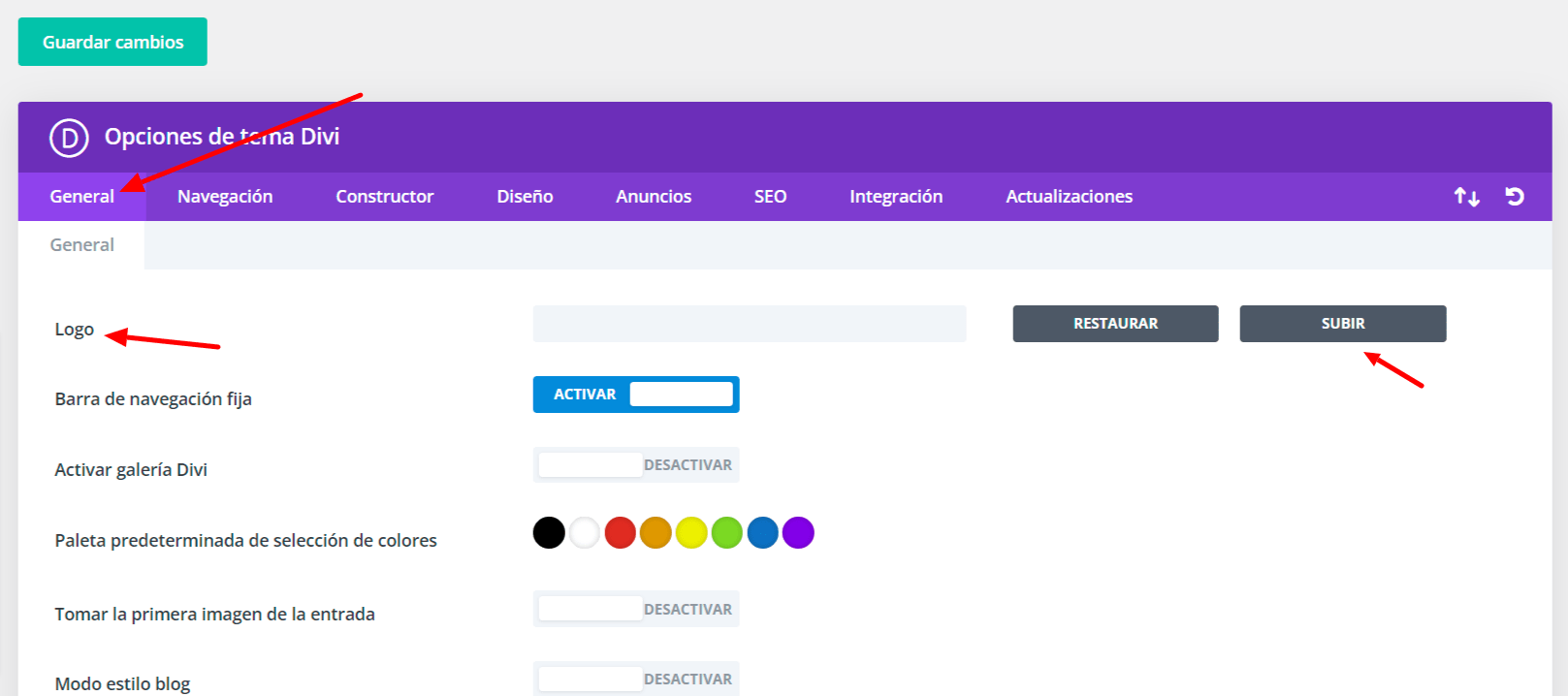The image size is (1568, 696).
Task: Focus the Logo URL input field
Action: tap(750, 324)
